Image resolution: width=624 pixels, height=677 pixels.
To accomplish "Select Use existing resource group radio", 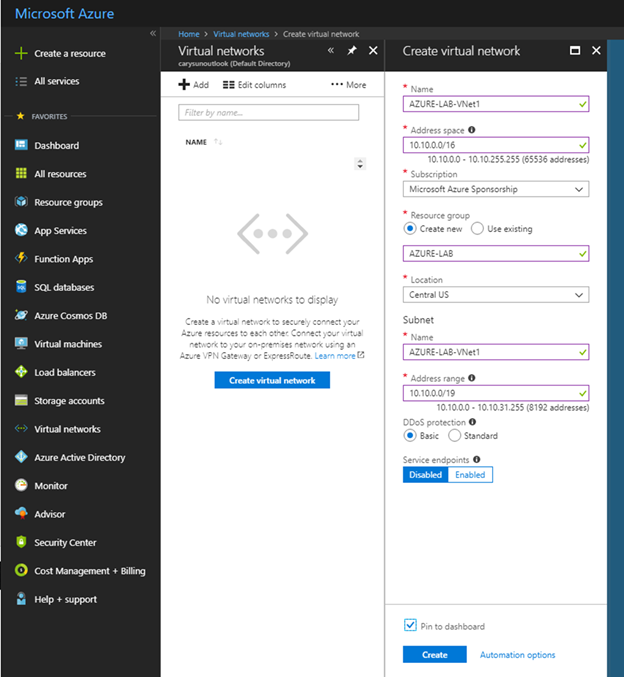I will tap(477, 228).
